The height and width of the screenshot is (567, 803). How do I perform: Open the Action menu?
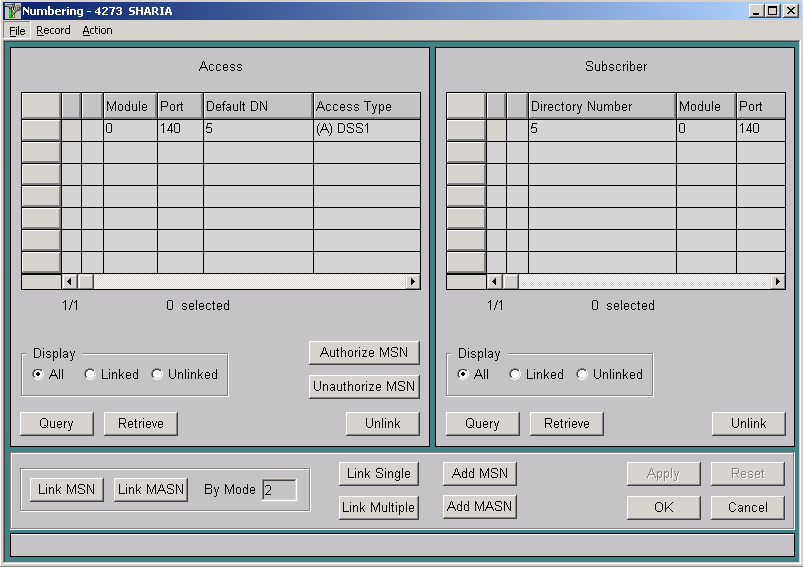point(97,31)
